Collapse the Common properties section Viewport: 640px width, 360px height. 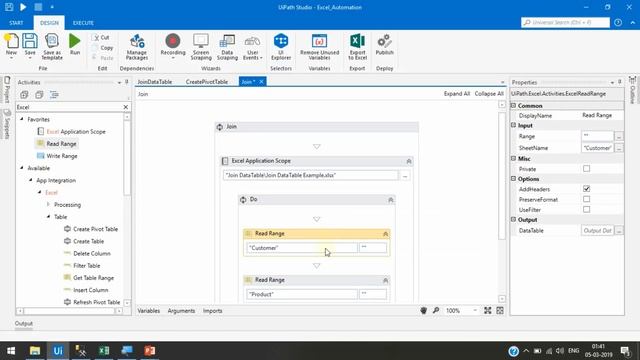(513, 105)
